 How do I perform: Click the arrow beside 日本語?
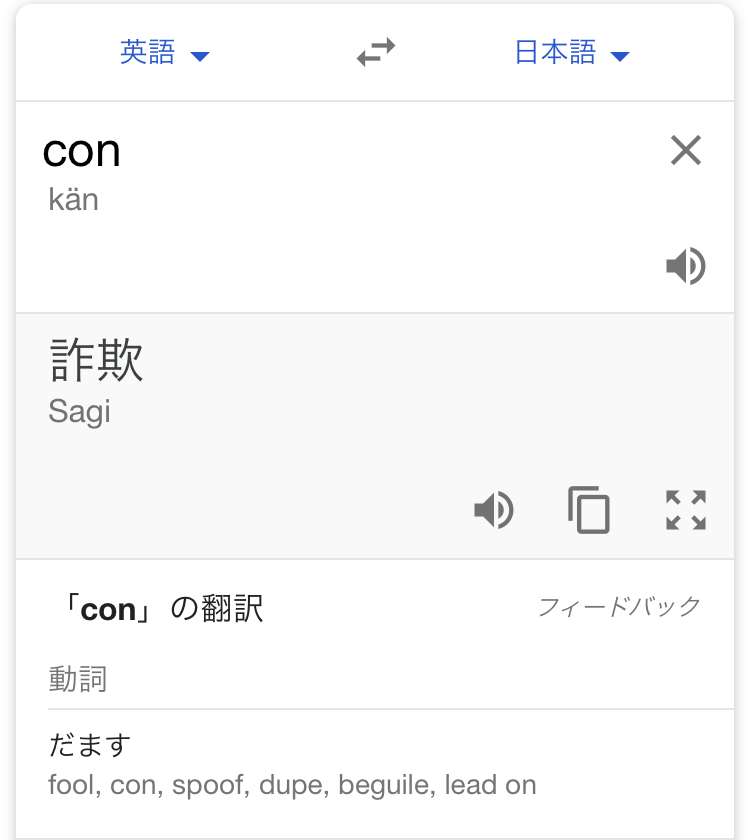pos(620,56)
